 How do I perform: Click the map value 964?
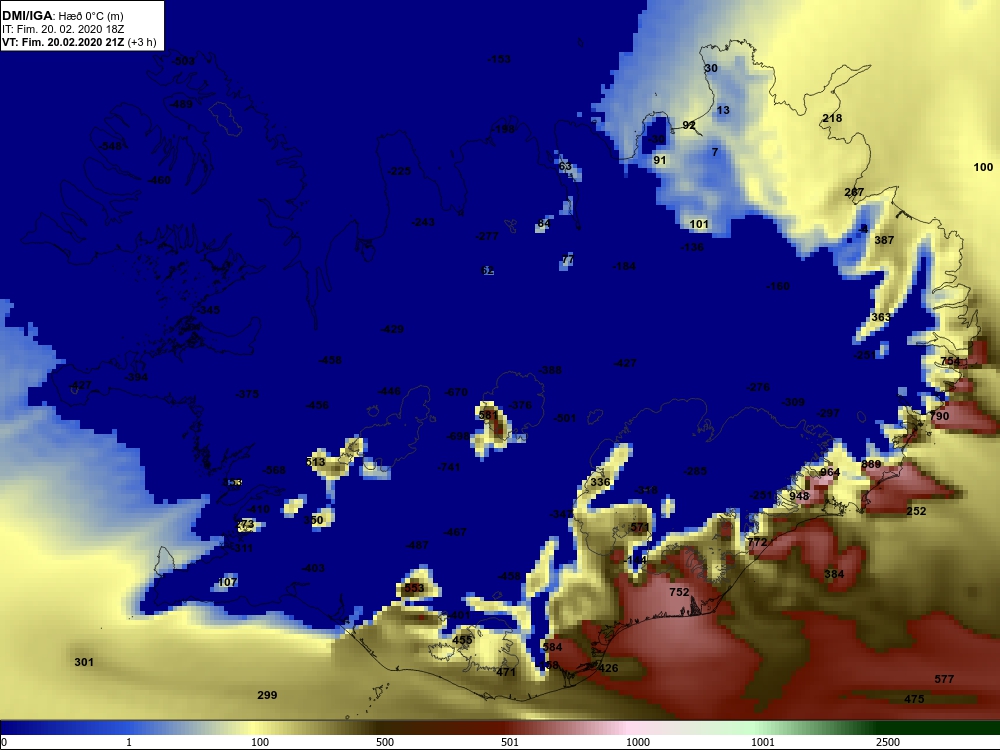(x=830, y=473)
